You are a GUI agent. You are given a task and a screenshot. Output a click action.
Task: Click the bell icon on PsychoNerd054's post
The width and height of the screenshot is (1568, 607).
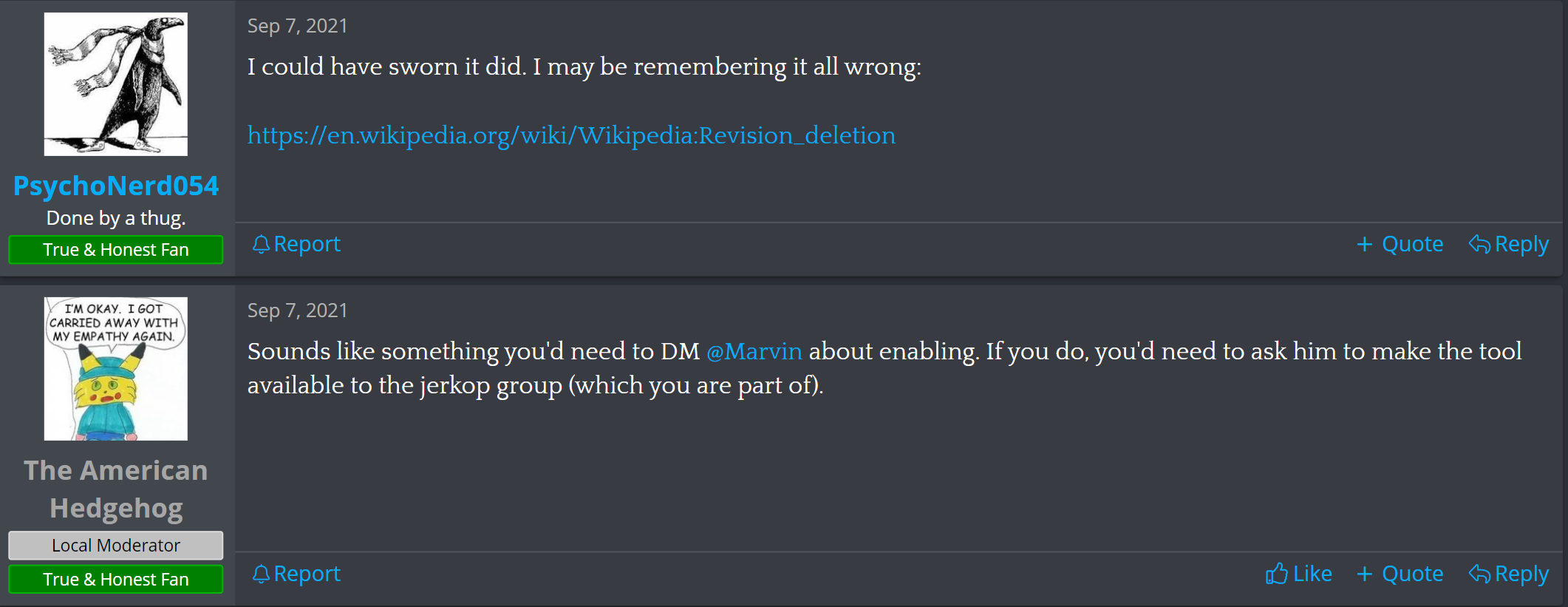point(260,245)
